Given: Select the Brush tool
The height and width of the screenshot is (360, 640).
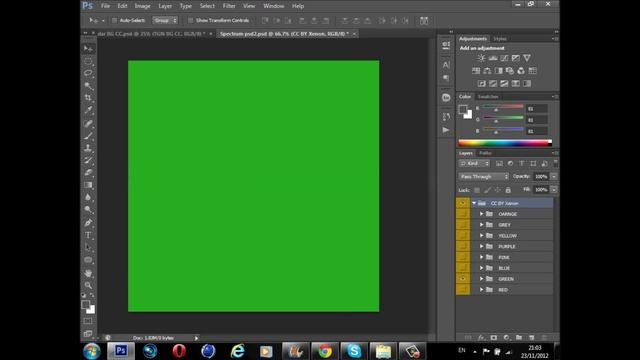Looking at the screenshot, I should [88, 136].
